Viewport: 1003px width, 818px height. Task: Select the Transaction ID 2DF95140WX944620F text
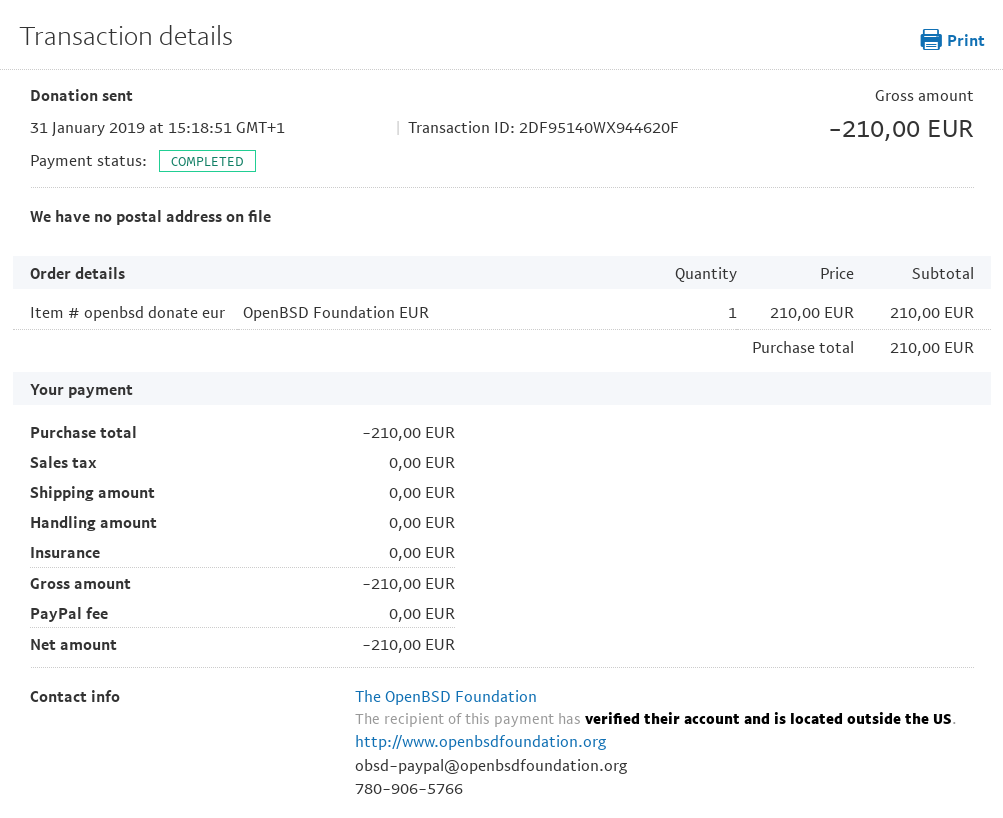pyautogui.click(x=543, y=128)
